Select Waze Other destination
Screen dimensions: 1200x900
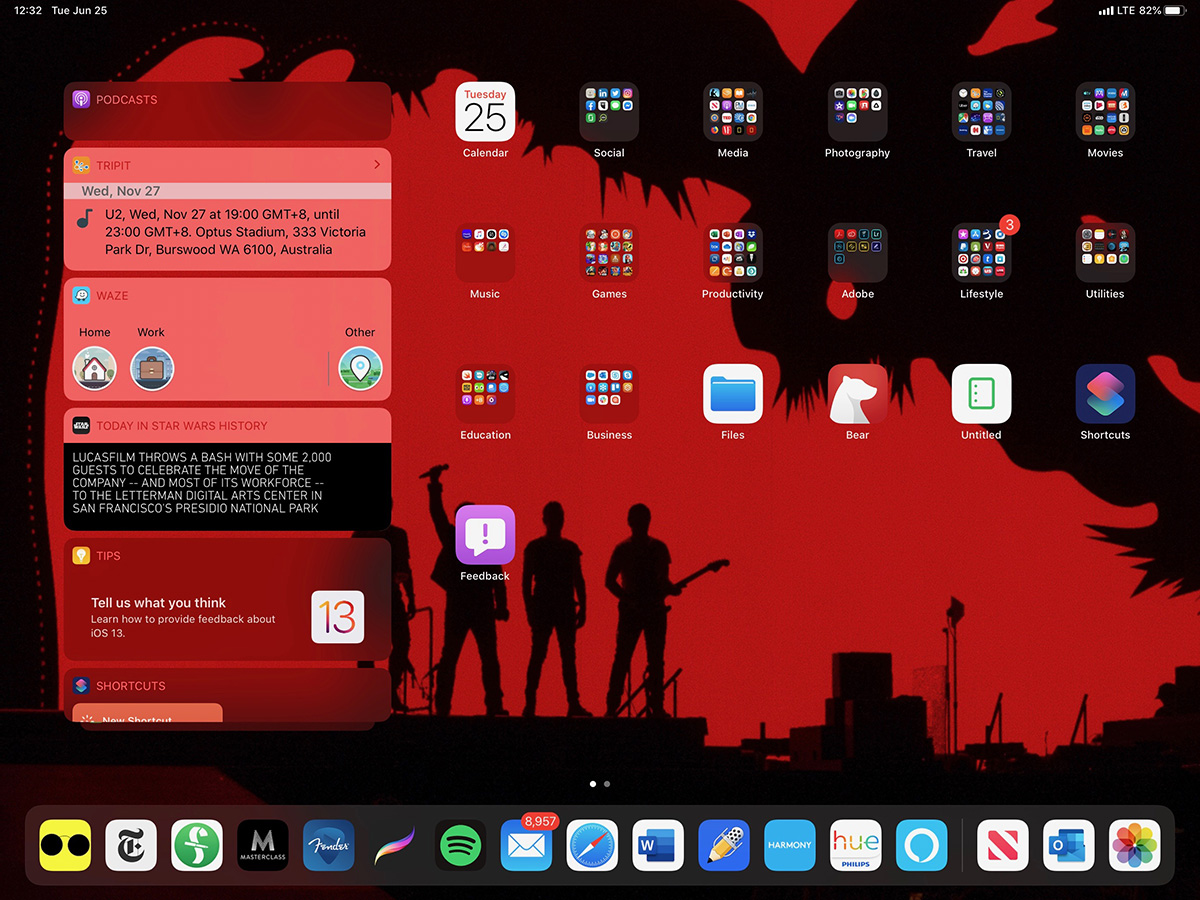360,369
